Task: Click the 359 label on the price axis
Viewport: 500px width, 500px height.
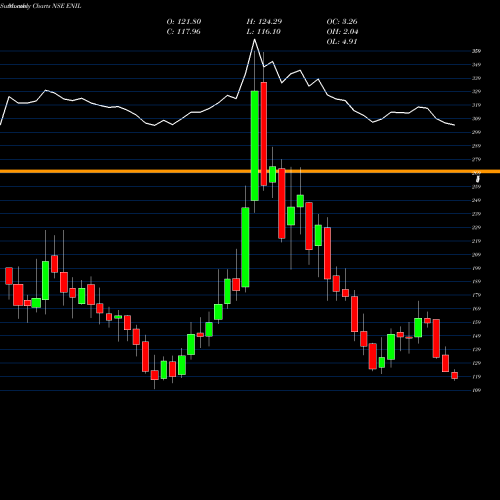Action: (x=476, y=51)
